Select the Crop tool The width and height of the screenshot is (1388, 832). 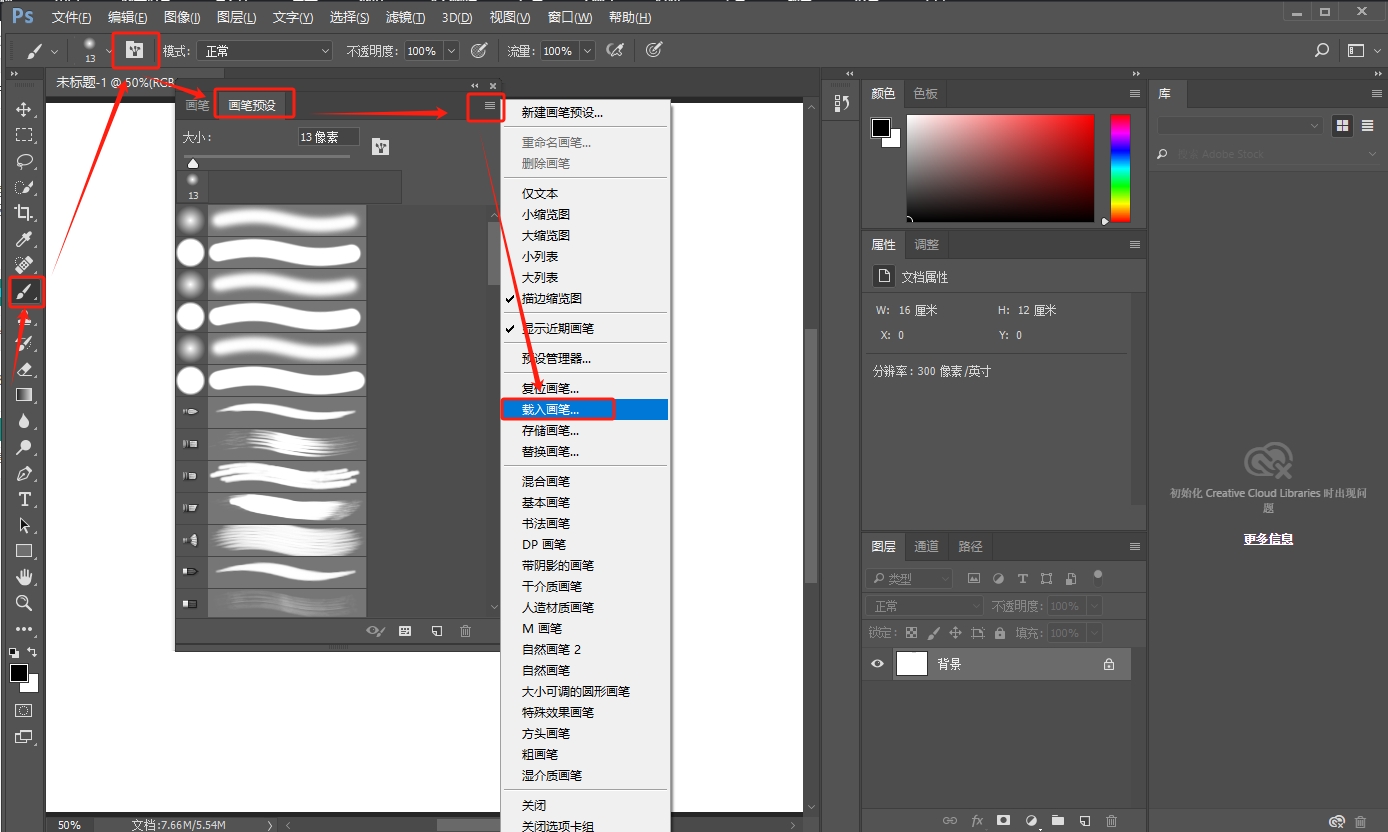coord(25,213)
